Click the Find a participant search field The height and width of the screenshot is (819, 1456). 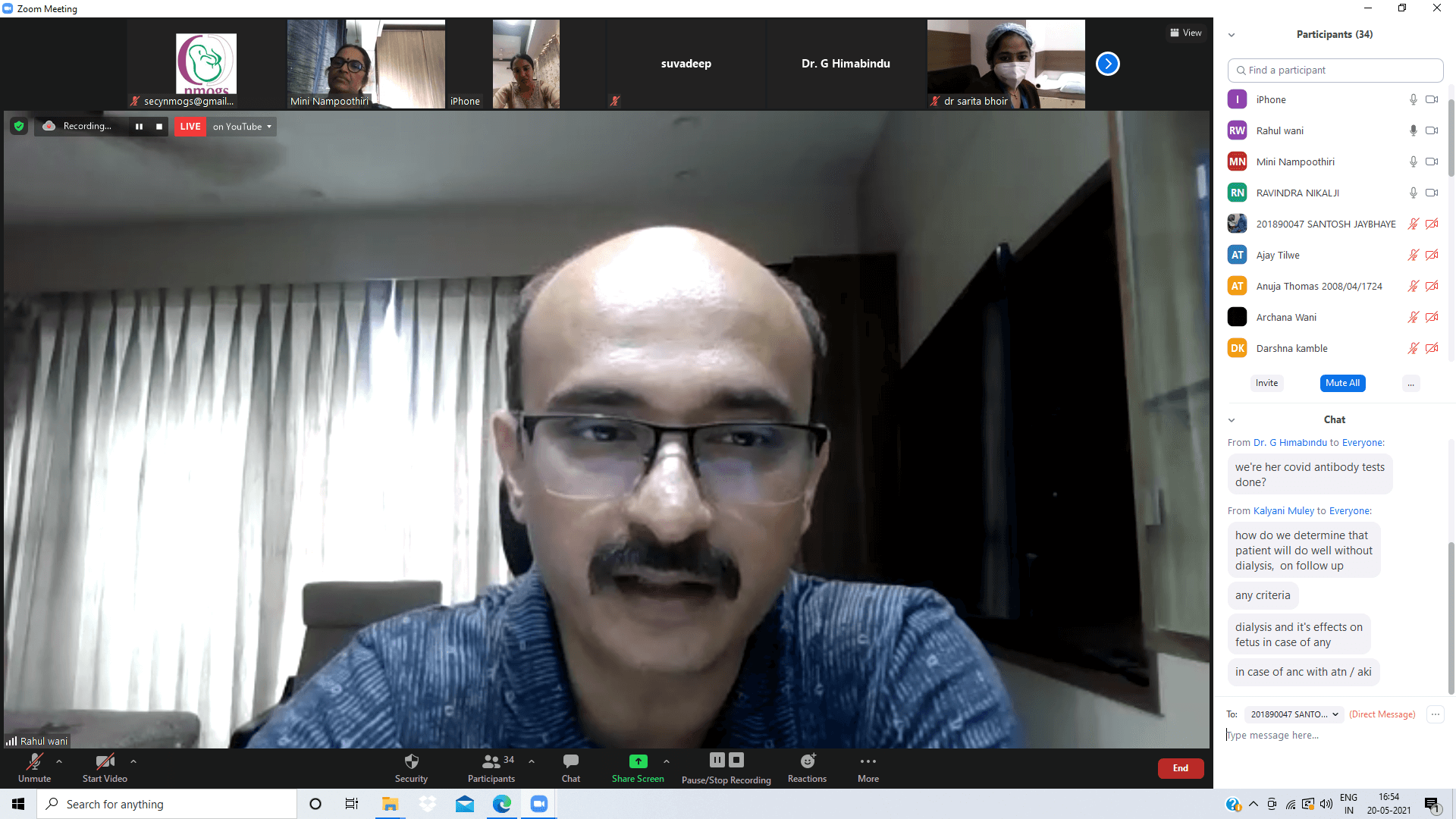(x=1335, y=71)
